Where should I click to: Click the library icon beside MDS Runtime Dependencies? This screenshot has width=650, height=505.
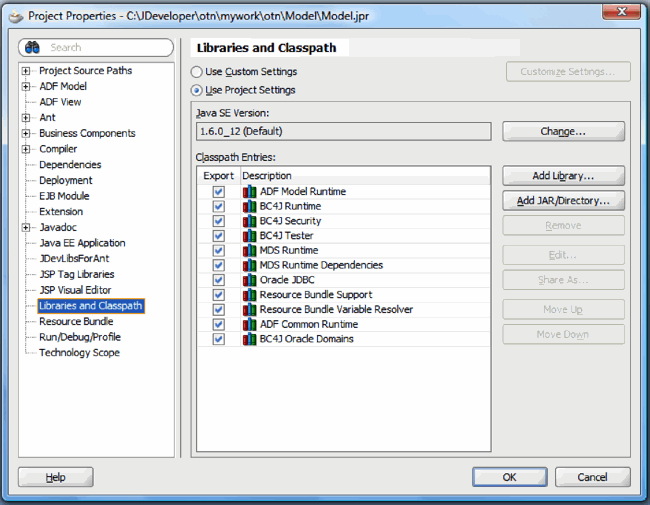[250, 265]
